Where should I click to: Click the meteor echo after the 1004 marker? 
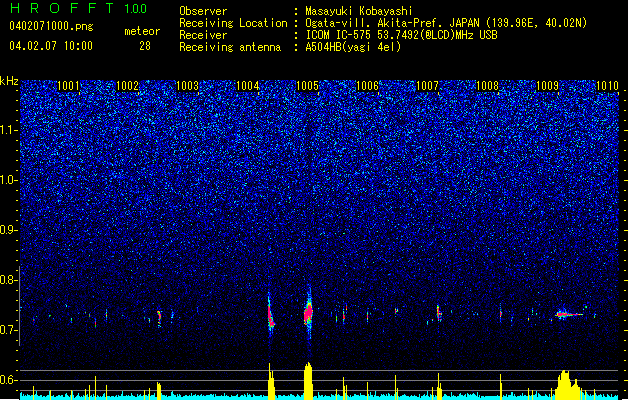[270, 315]
